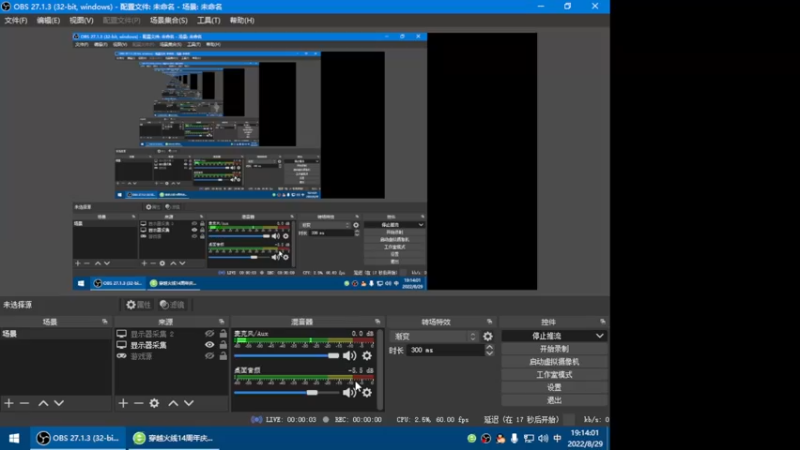This screenshot has height=450, width=800.
Task: Open the QQ penguin tray icon
Action: coord(501,438)
